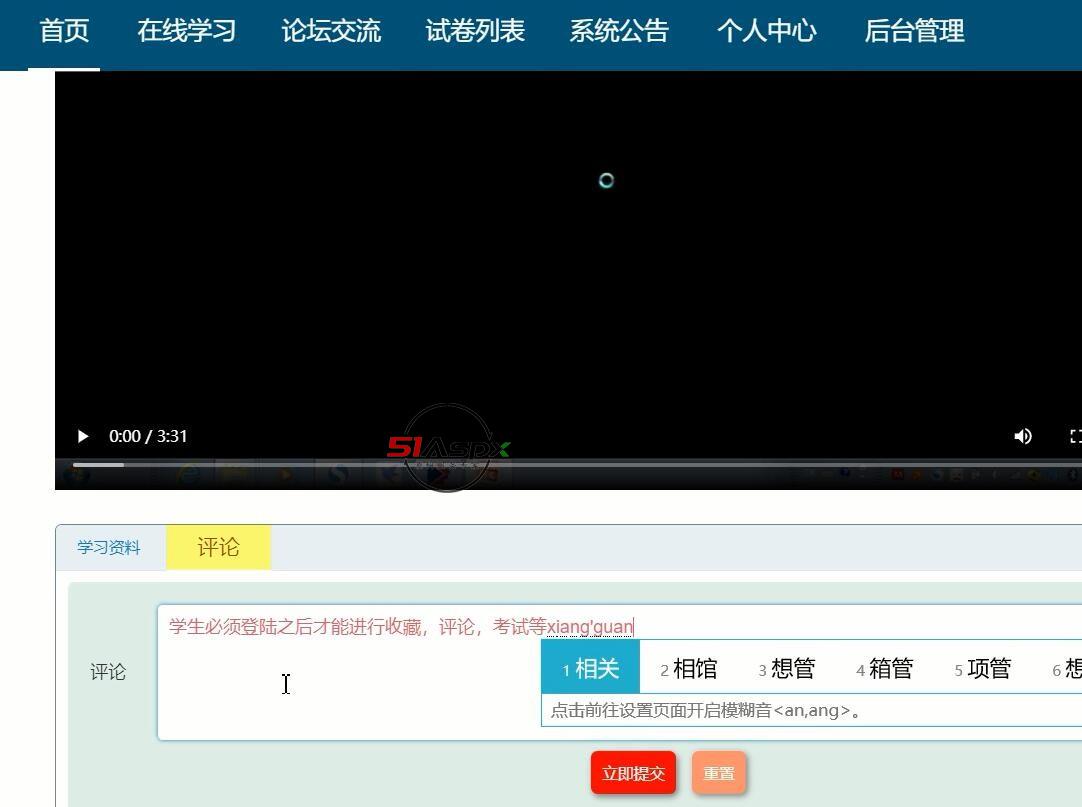Select the 评论 tab
The width and height of the screenshot is (1082, 807).
coord(218,547)
